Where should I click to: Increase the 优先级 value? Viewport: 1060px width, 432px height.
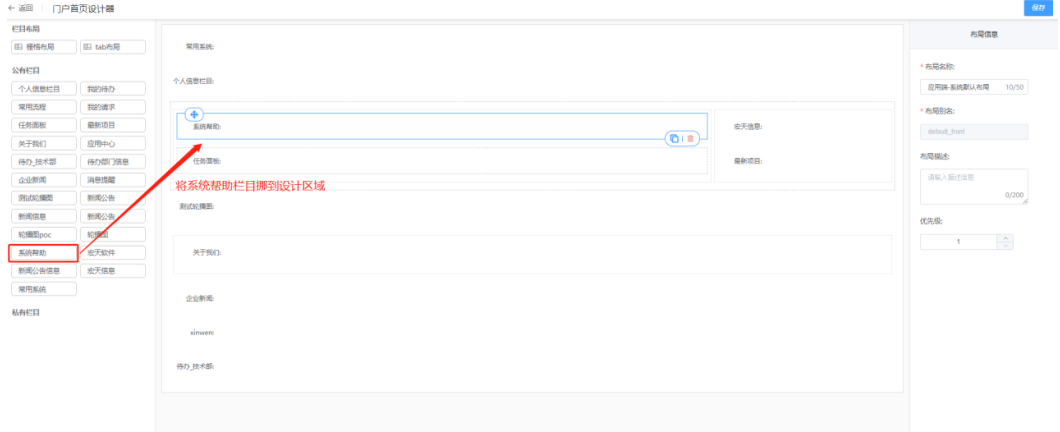point(1005,238)
